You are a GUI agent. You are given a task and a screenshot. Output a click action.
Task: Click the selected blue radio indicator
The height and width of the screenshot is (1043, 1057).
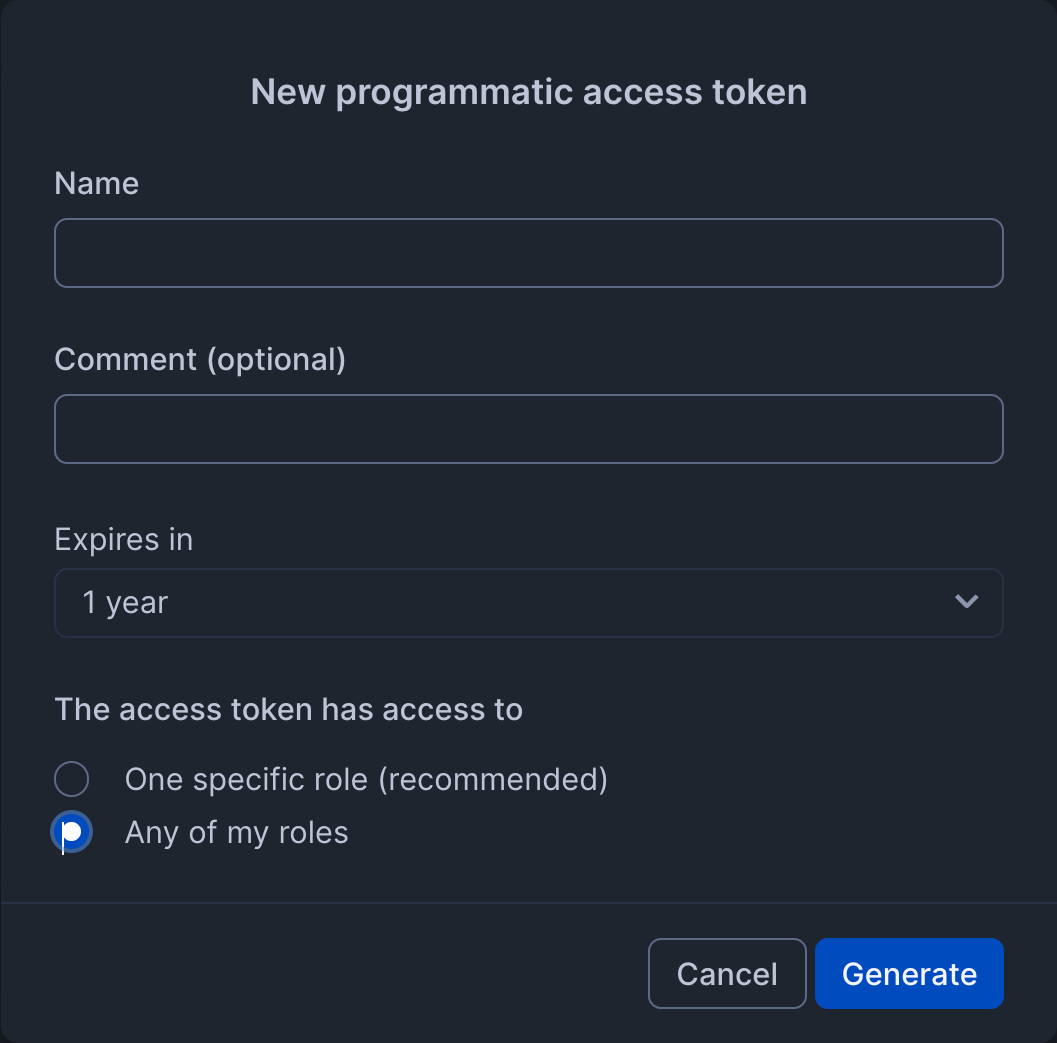[71, 831]
